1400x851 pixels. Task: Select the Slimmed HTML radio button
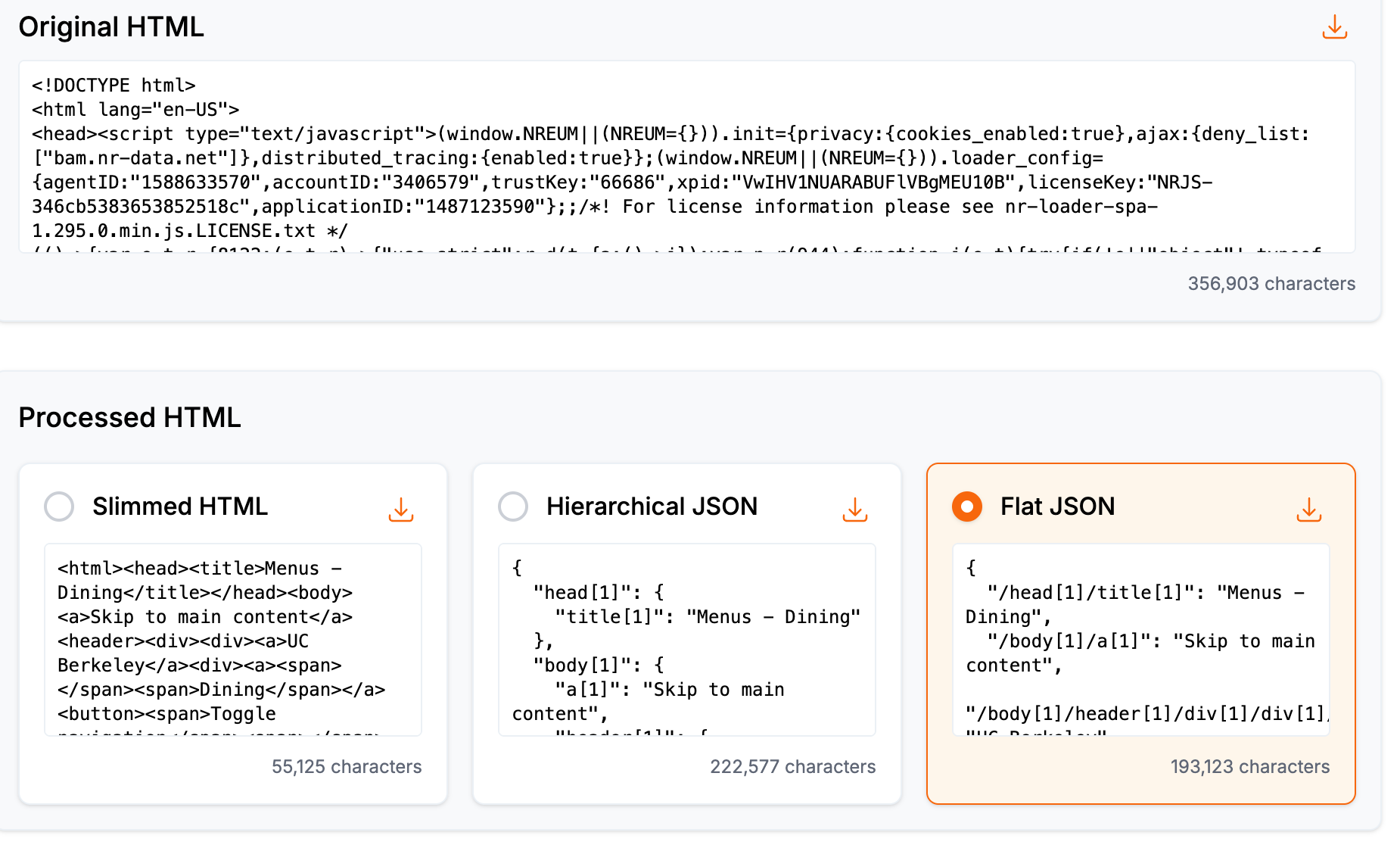(x=59, y=507)
